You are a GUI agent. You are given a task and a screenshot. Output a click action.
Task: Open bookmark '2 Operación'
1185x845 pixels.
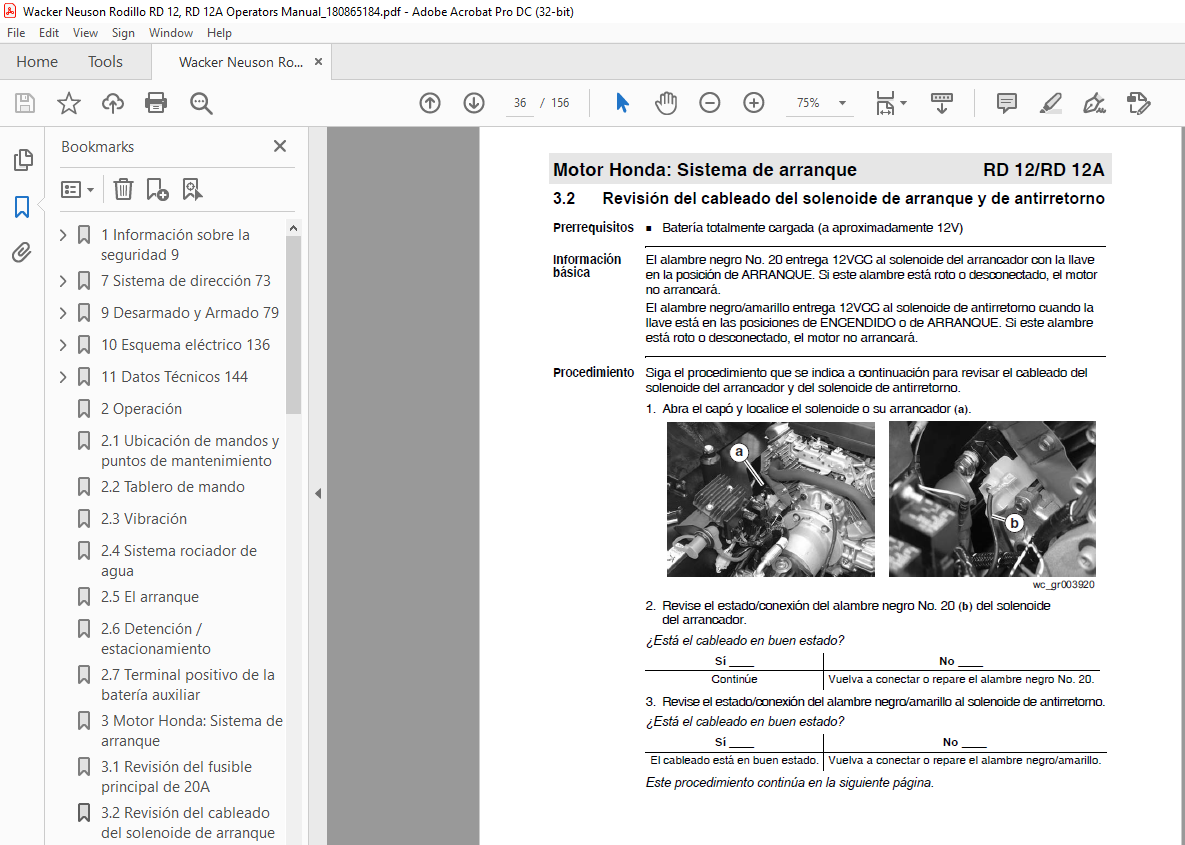pyautogui.click(x=141, y=409)
